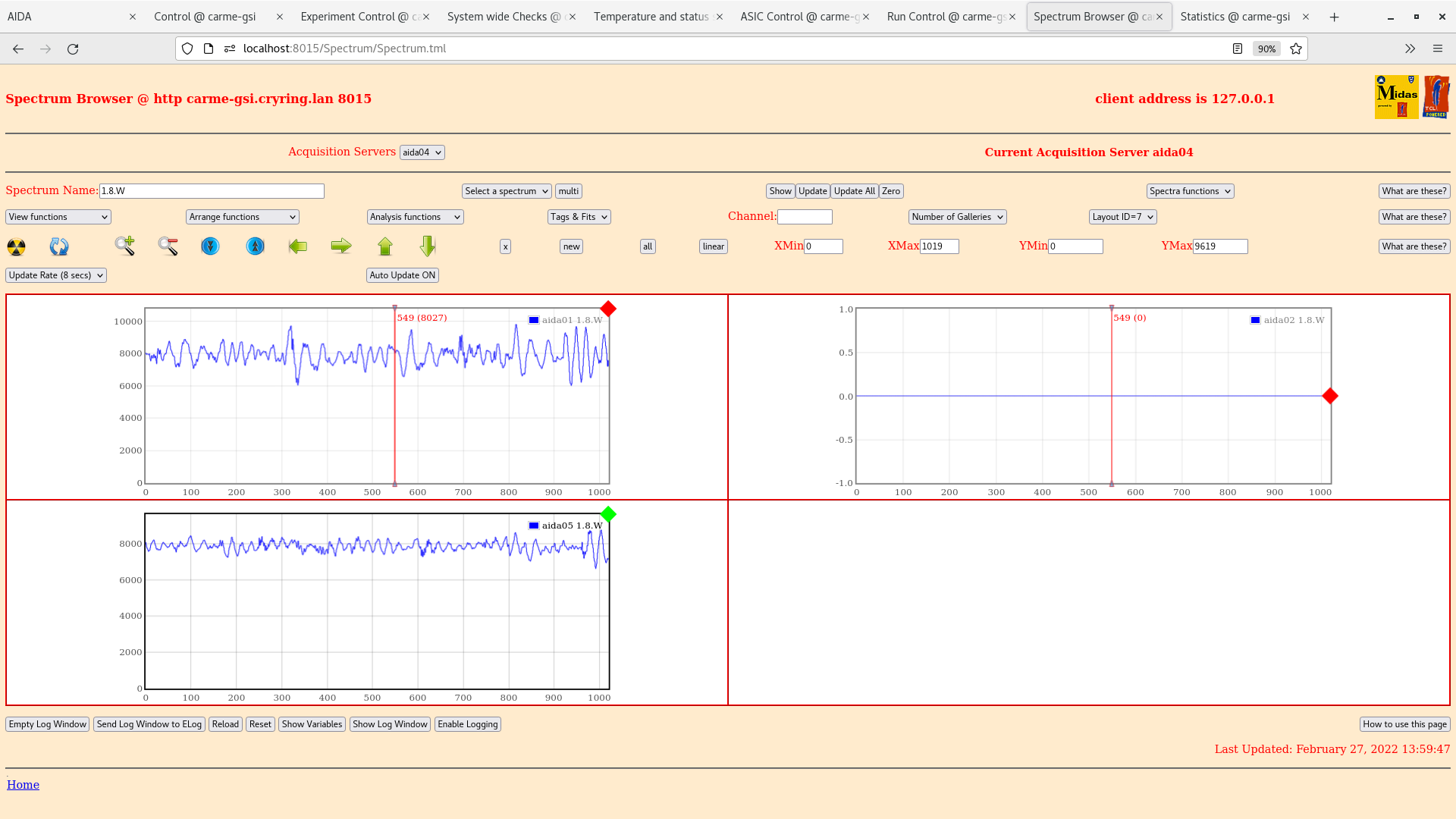The width and height of the screenshot is (1456, 819).
Task: Open the Number of Galleries dropdown
Action: 958,217
